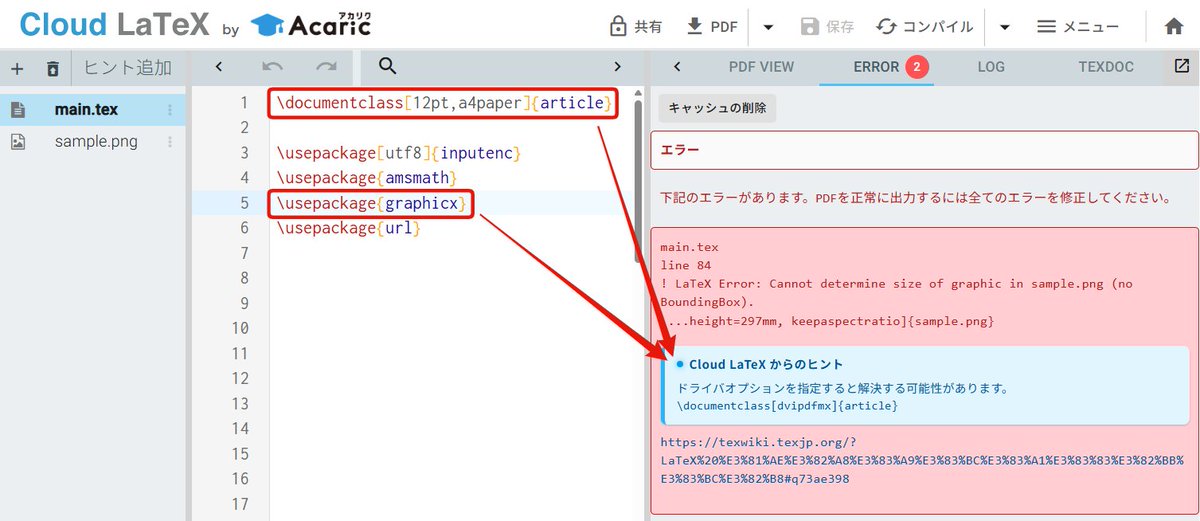
Task: Download the PDF file
Action: coord(712,26)
